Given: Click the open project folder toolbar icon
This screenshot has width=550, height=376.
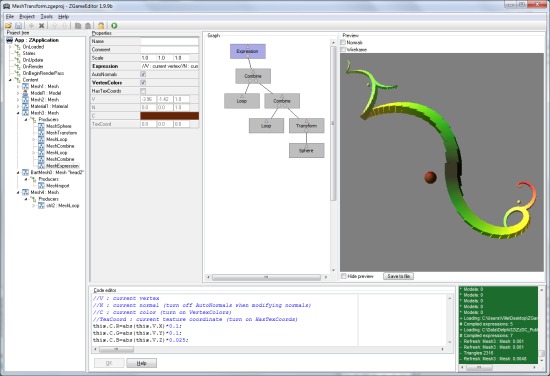Looking at the screenshot, I should (x=8, y=26).
